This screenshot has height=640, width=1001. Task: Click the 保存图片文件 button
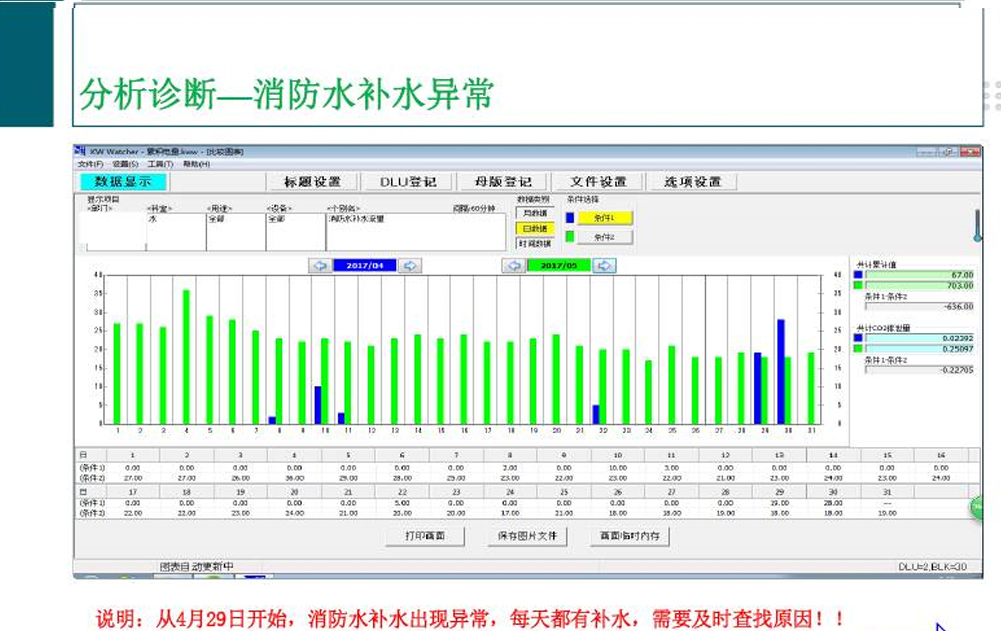(x=527, y=536)
